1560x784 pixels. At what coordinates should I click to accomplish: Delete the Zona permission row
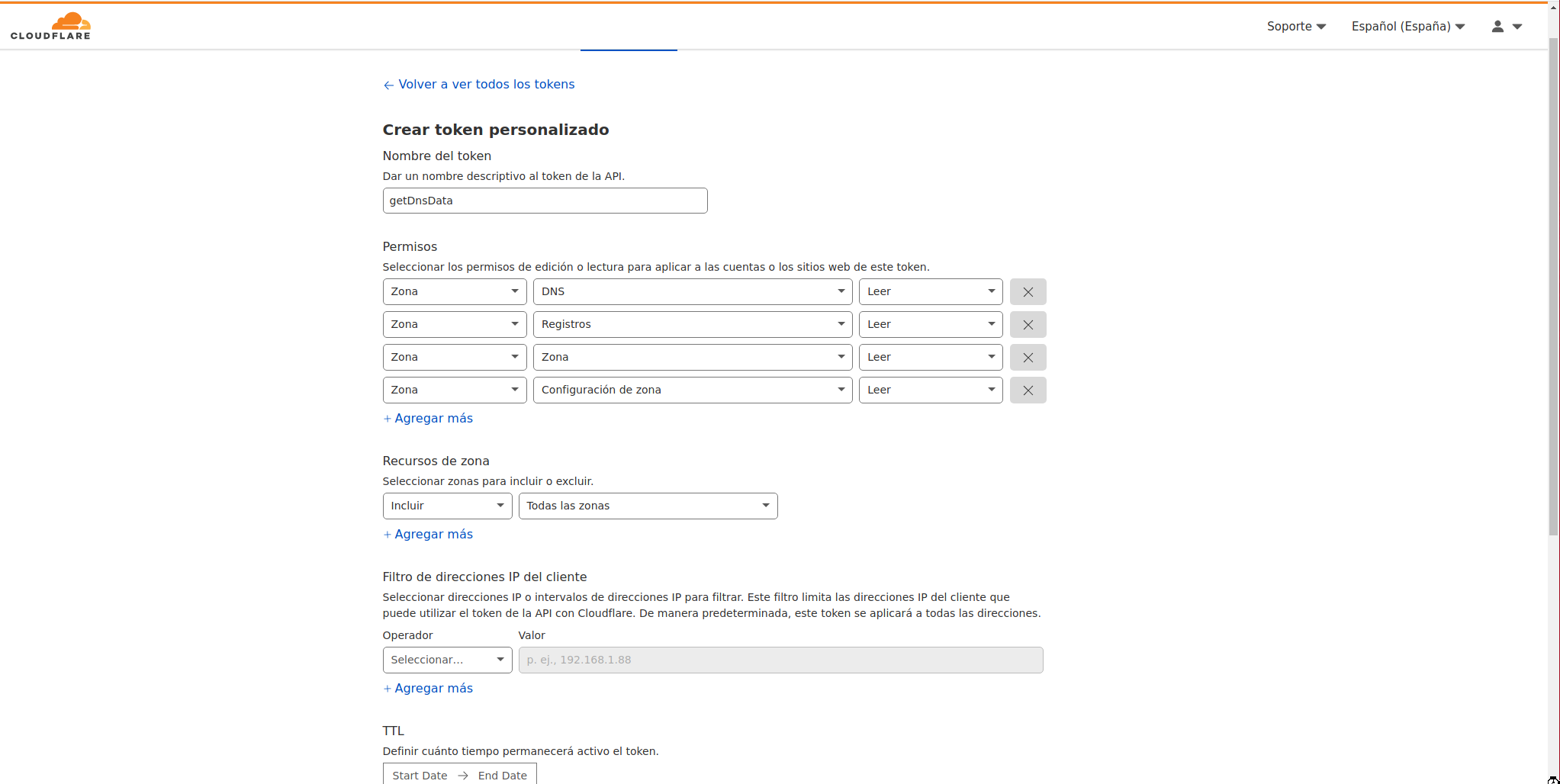click(1027, 358)
